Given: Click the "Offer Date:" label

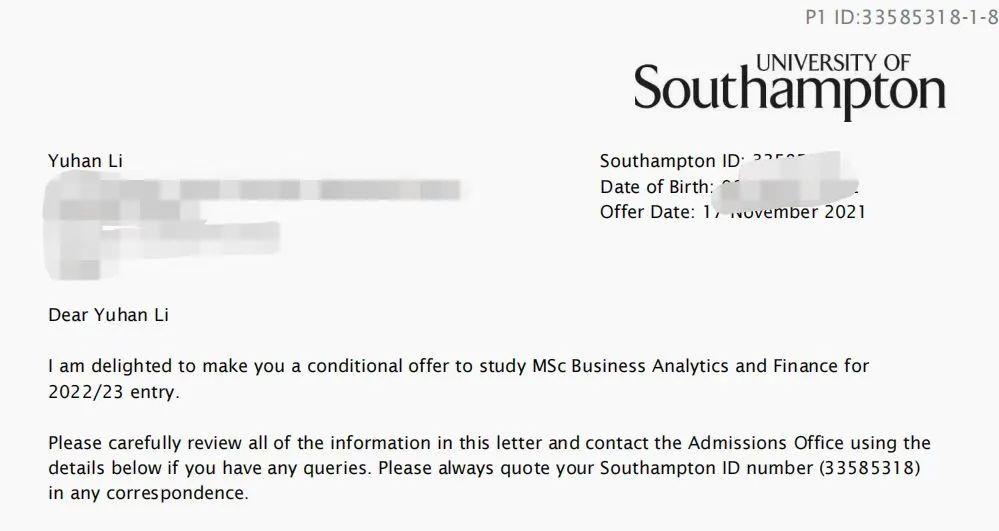Looking at the screenshot, I should pos(646,212).
